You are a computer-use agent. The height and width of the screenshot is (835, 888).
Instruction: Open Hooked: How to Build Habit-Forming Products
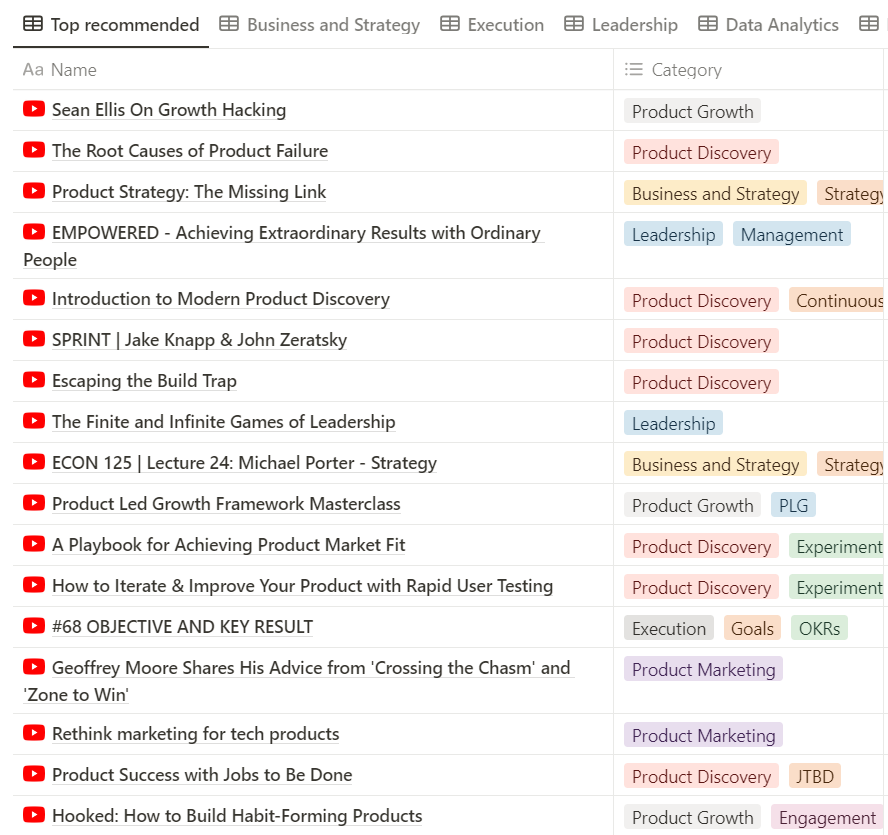pyautogui.click(x=237, y=816)
